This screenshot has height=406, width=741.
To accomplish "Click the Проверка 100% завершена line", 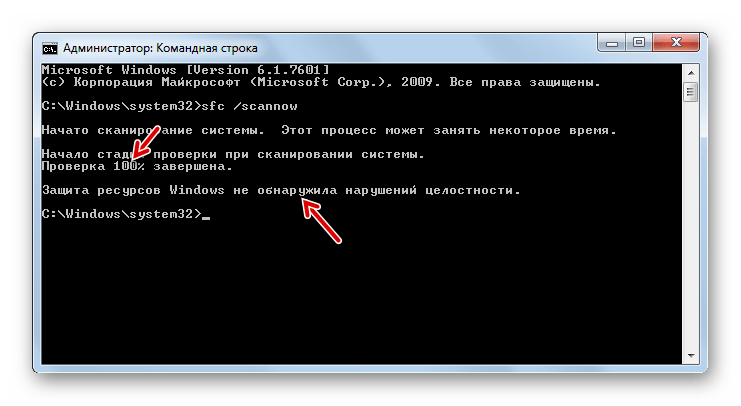I will [137, 166].
